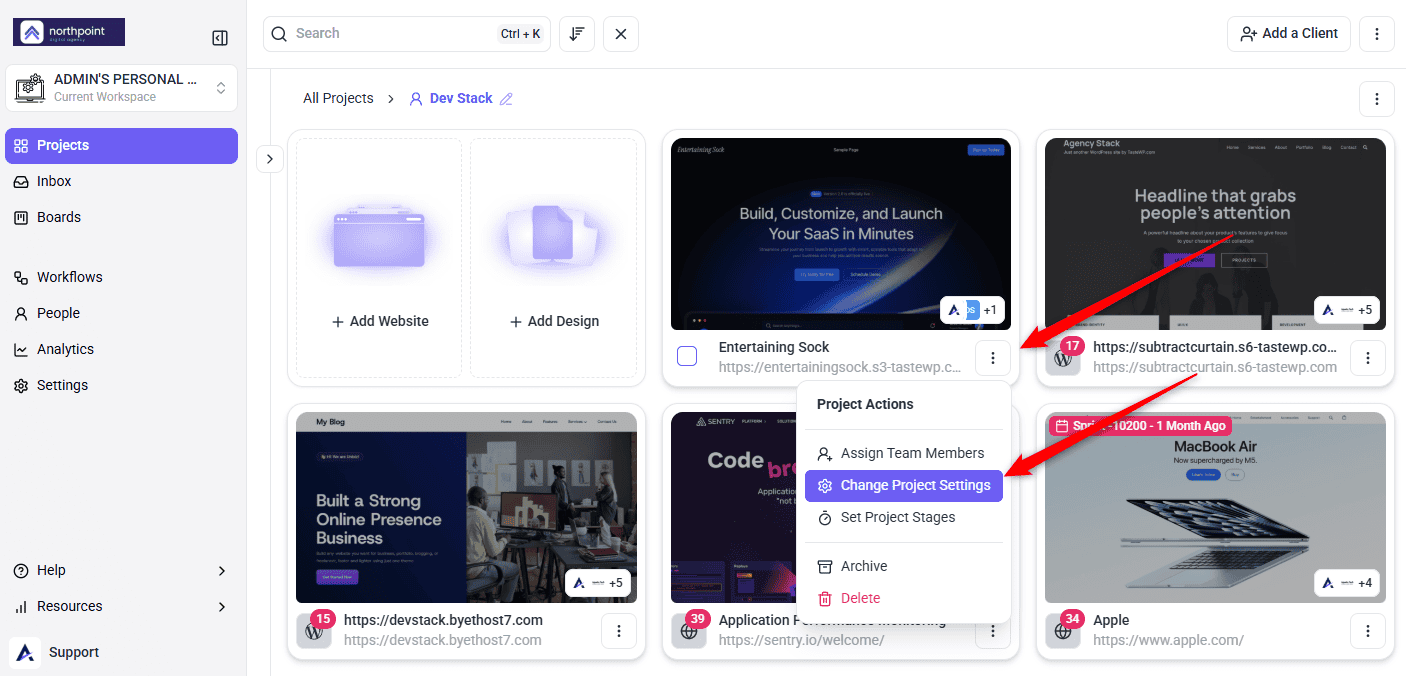Expand the Help submenu
This screenshot has height=676, width=1406.
(x=121, y=570)
